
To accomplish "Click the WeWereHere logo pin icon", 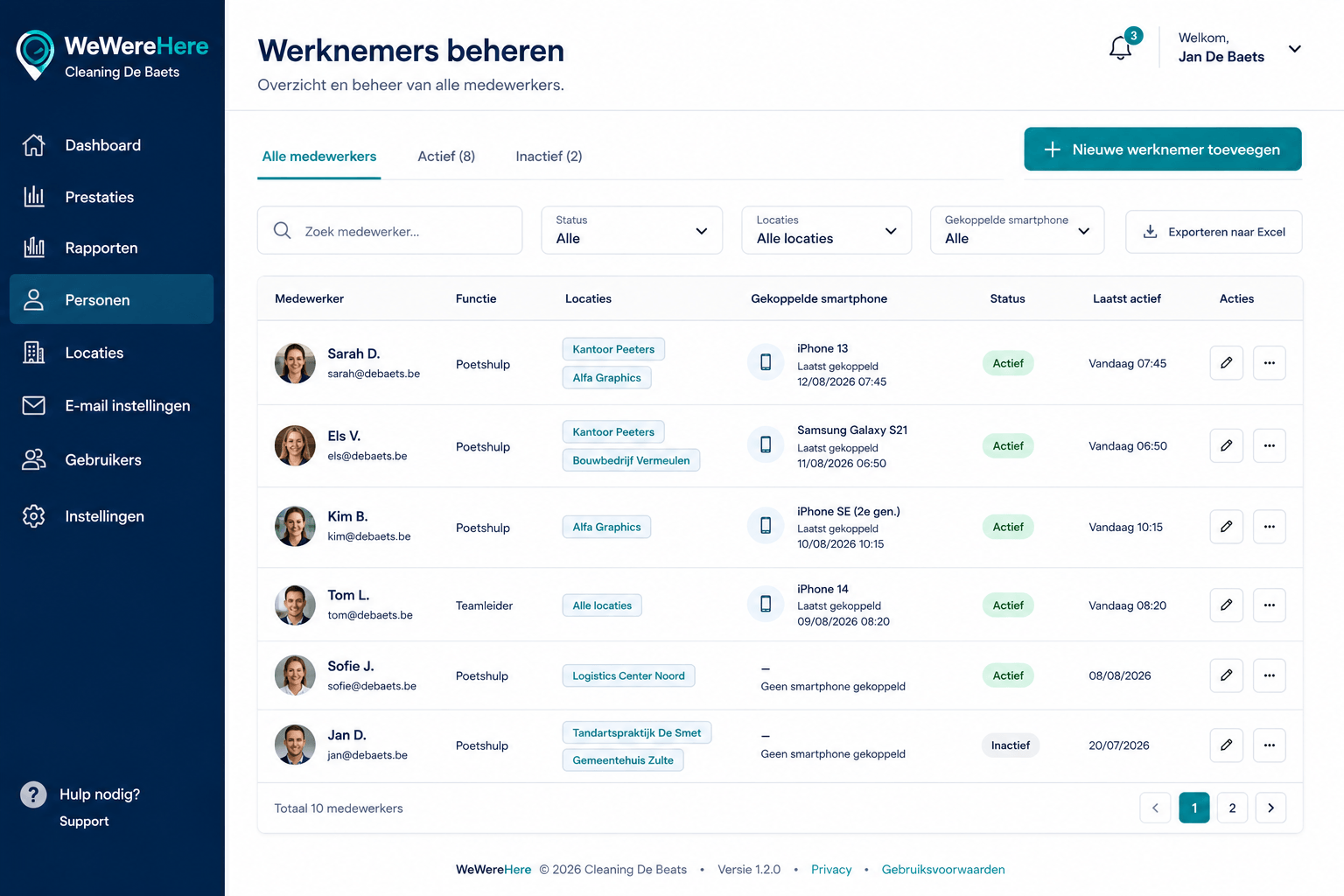I will point(36,54).
